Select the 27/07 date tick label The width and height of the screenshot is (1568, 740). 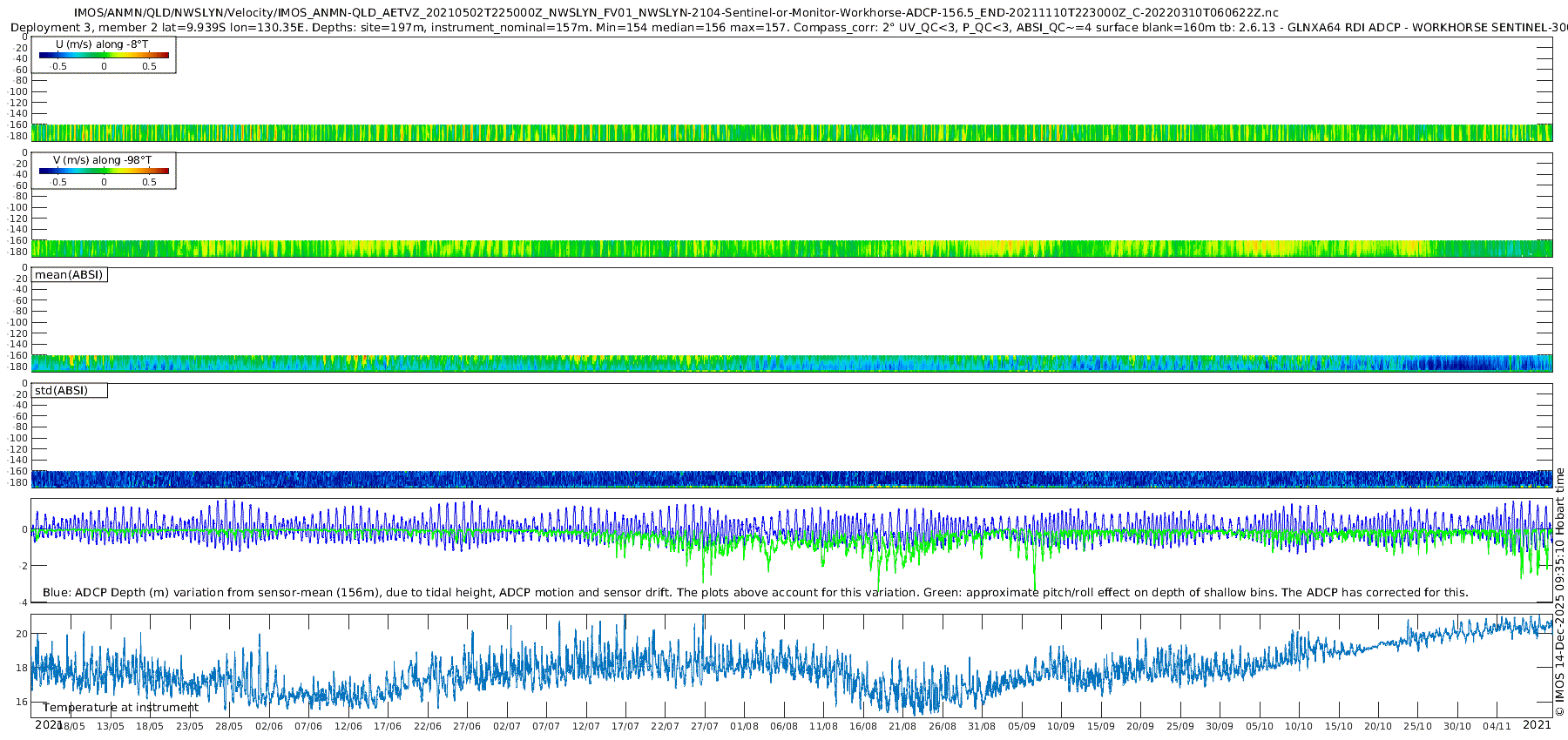pos(704,726)
